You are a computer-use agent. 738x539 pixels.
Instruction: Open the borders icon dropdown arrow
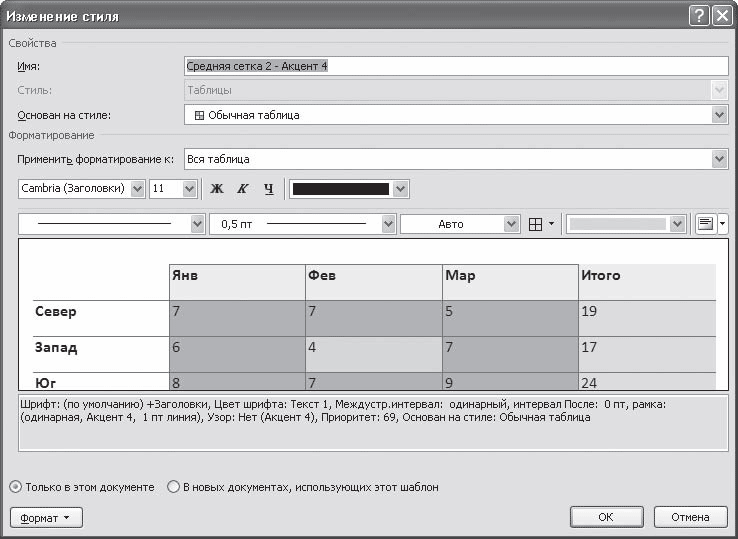[x=552, y=225]
